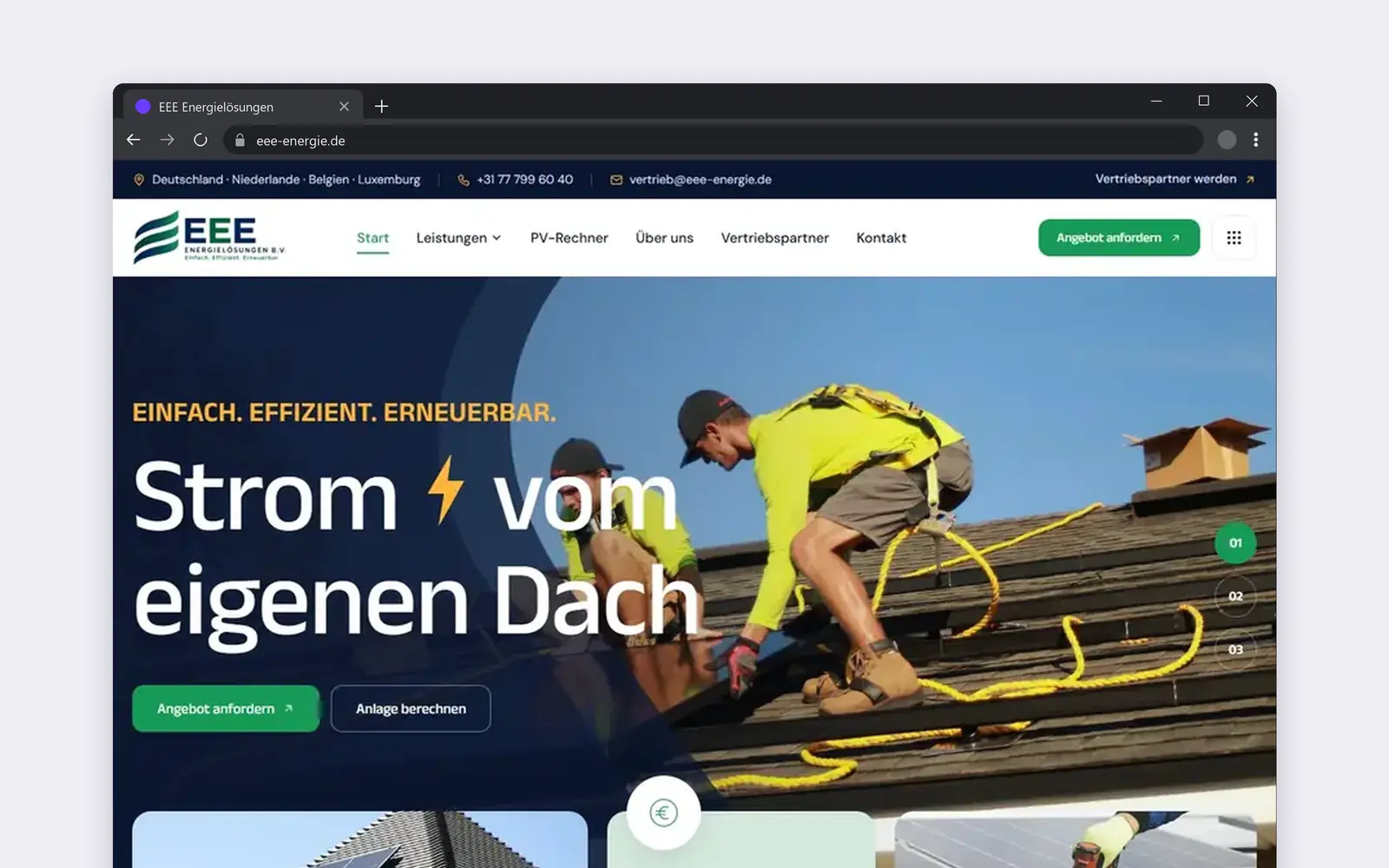Click the phone icon beside +31 77 799 60 40
This screenshot has width=1389, height=868.
464,180
